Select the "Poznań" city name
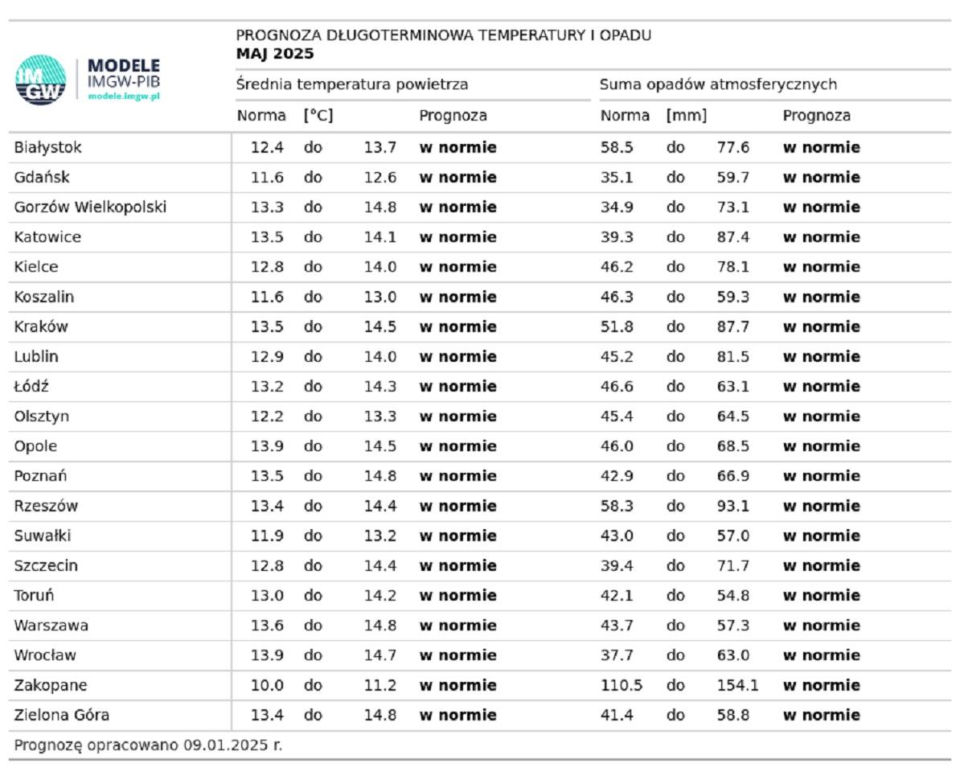This screenshot has height=780, width=960. tap(40, 476)
